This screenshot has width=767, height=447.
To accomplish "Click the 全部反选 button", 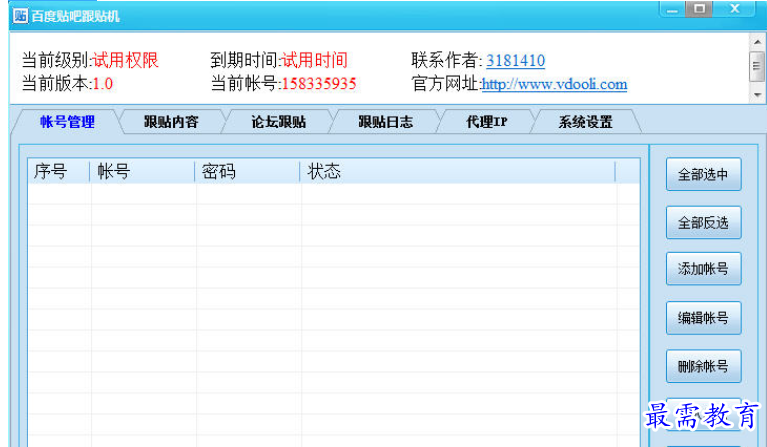I will (x=703, y=223).
